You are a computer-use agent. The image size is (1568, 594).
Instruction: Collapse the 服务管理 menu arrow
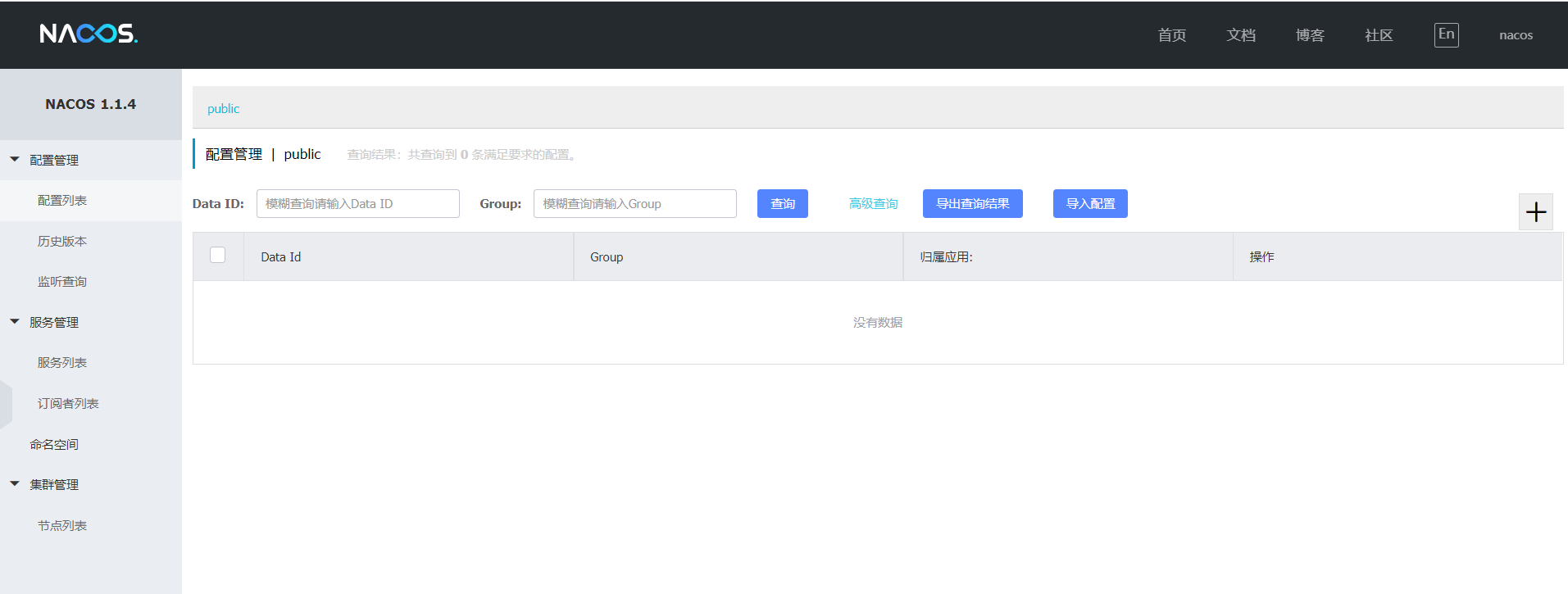click(15, 322)
